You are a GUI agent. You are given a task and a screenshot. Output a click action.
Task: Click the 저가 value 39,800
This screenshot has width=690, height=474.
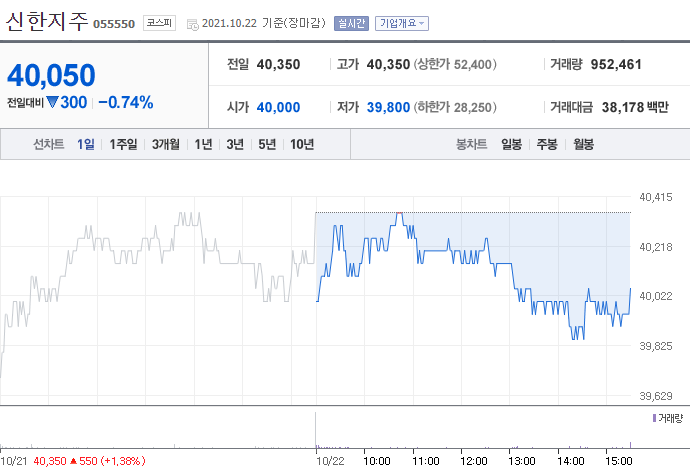coord(388,107)
